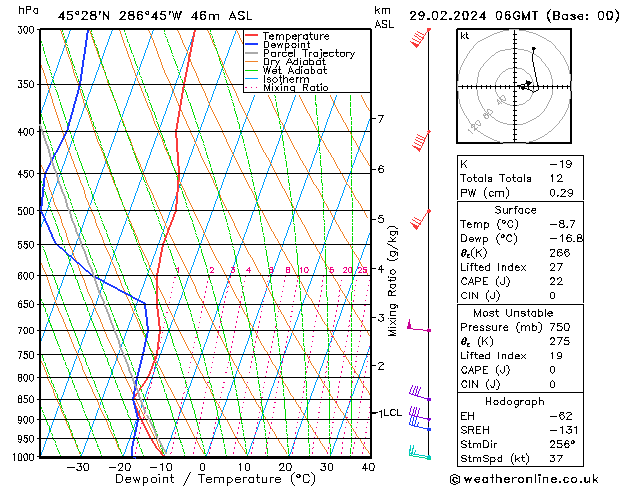This screenshot has height=486, width=629.
Task: Click the StmDir value 256°
Action: 562,445
